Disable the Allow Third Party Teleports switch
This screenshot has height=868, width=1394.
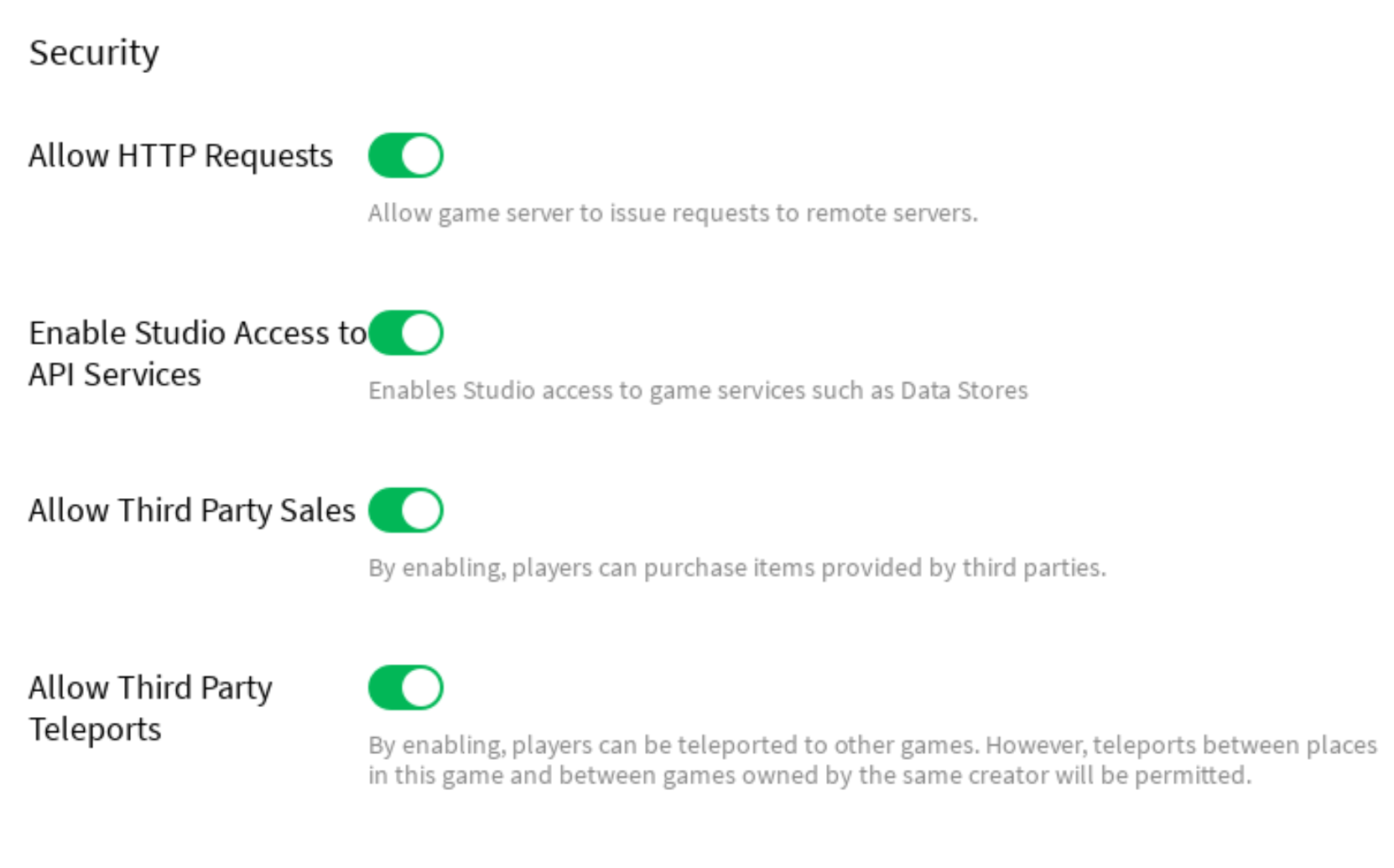405,688
